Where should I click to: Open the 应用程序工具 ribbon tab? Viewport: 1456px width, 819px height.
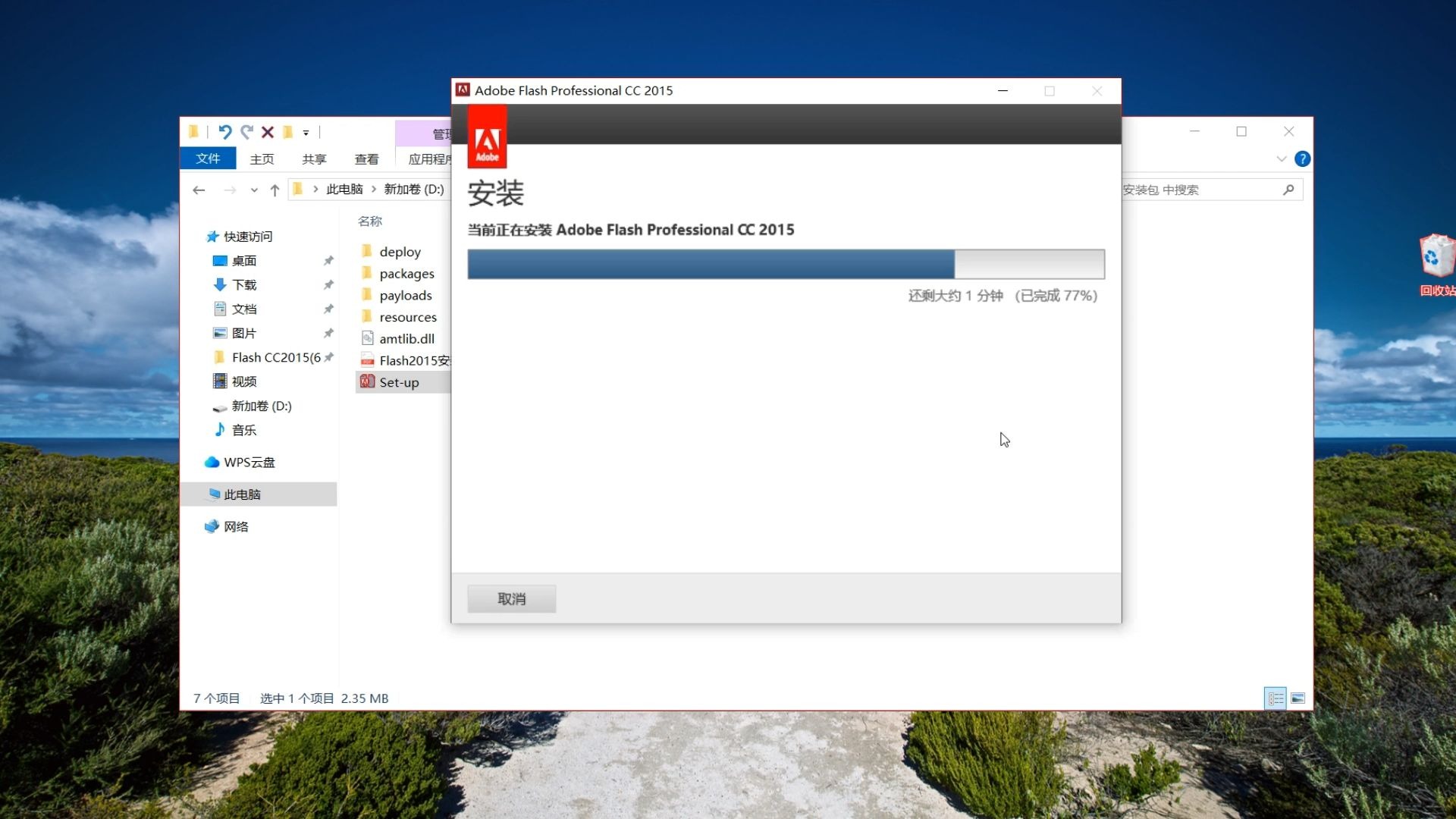coord(429,159)
